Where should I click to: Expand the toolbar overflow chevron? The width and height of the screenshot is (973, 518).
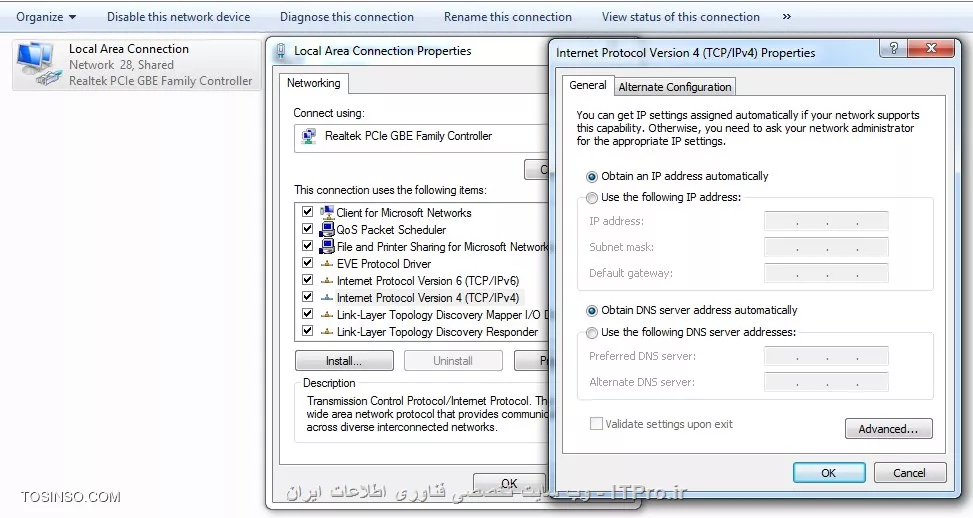(787, 17)
